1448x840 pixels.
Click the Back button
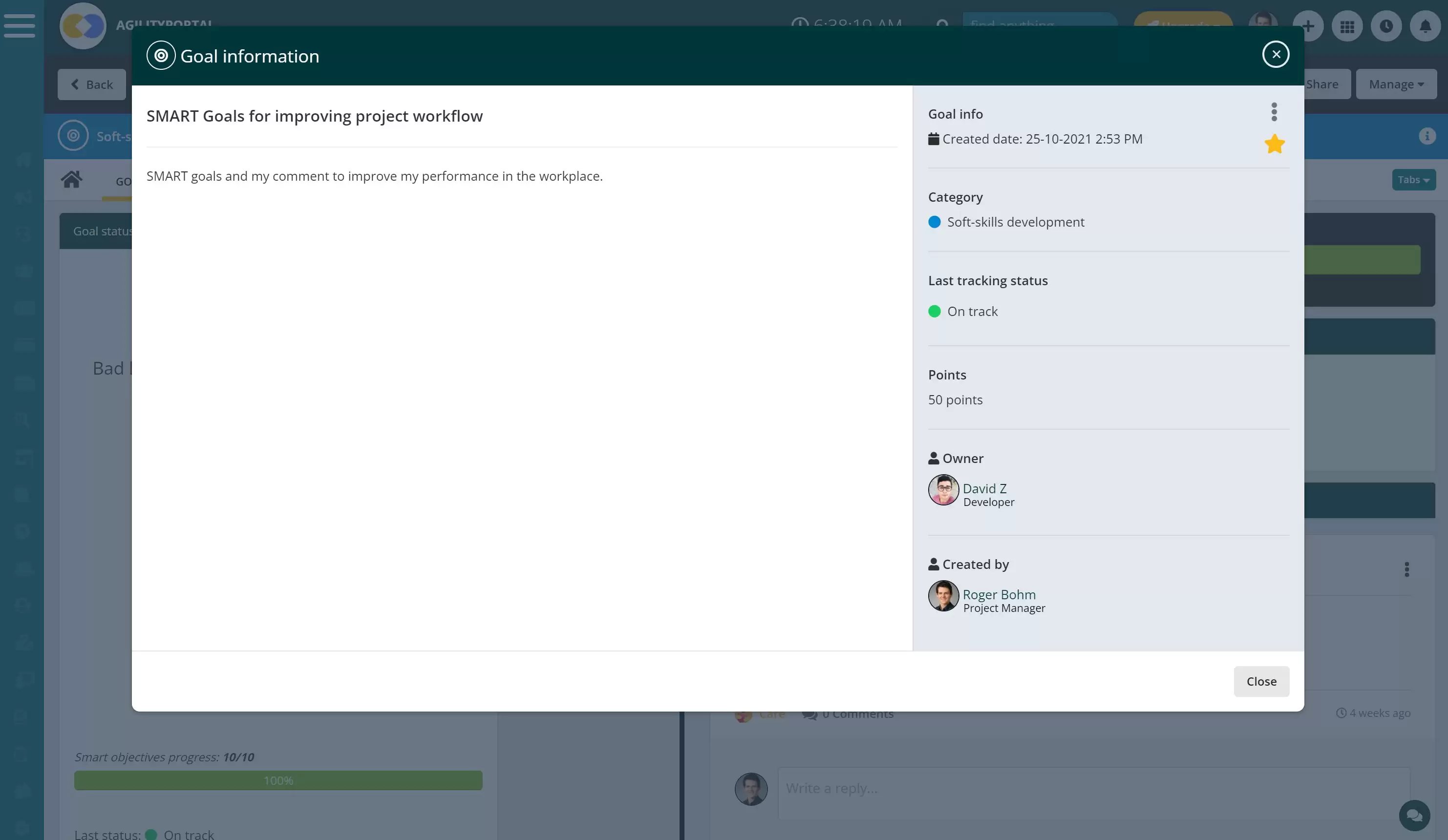click(x=92, y=84)
